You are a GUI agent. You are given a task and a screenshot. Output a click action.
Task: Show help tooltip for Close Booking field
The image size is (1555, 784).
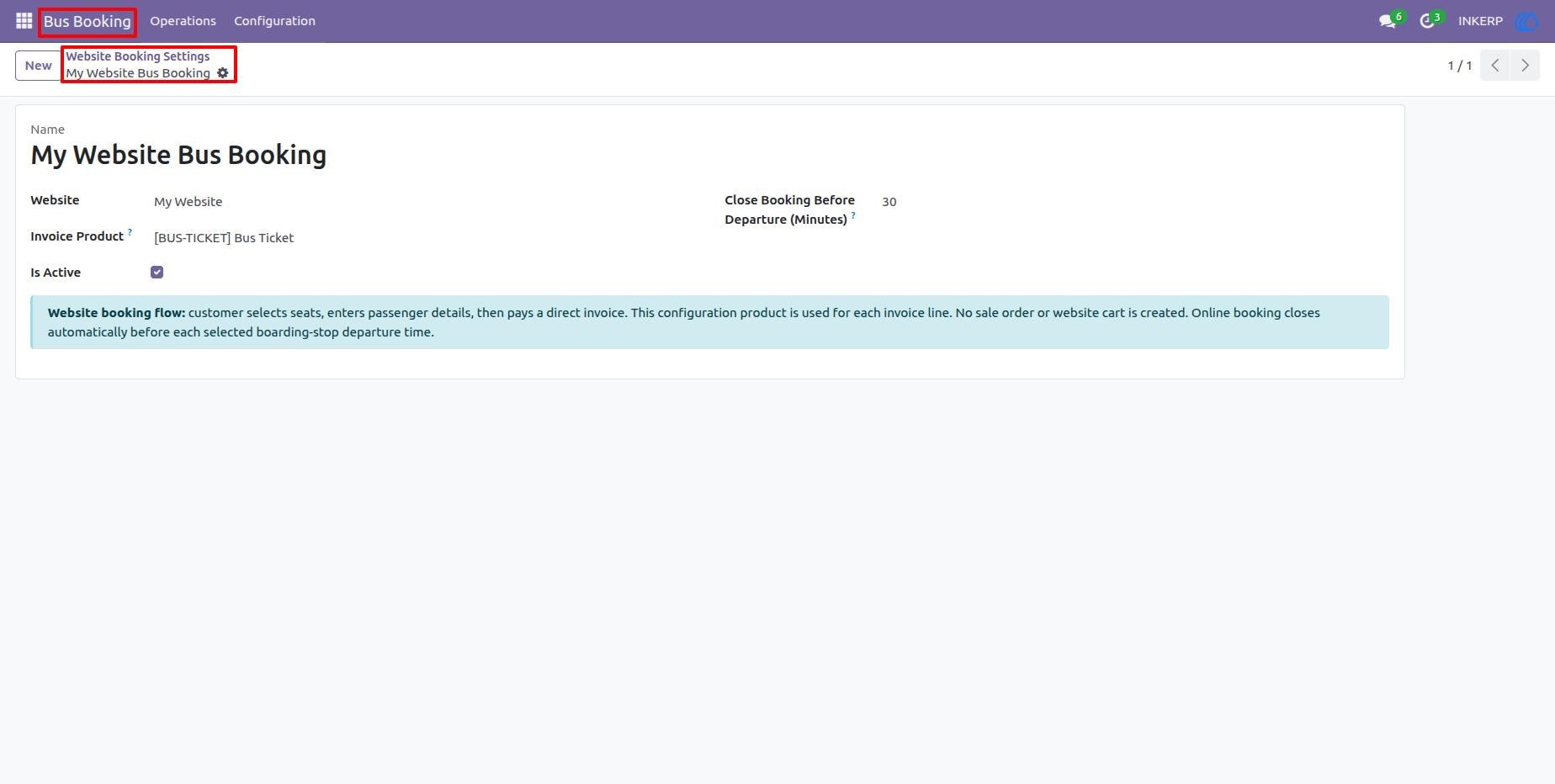click(853, 215)
